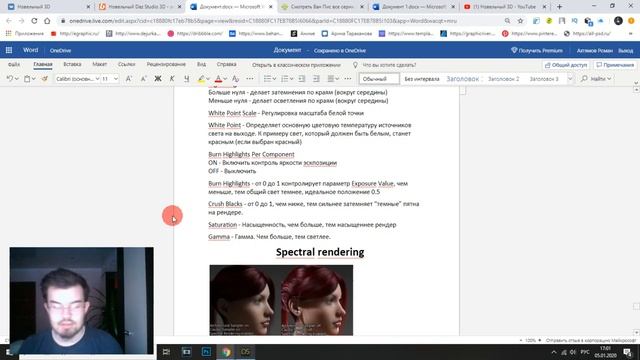Screen dimensions: 640x360
Task: Open more paragraph options ellipsis
Action: (x=348, y=79)
